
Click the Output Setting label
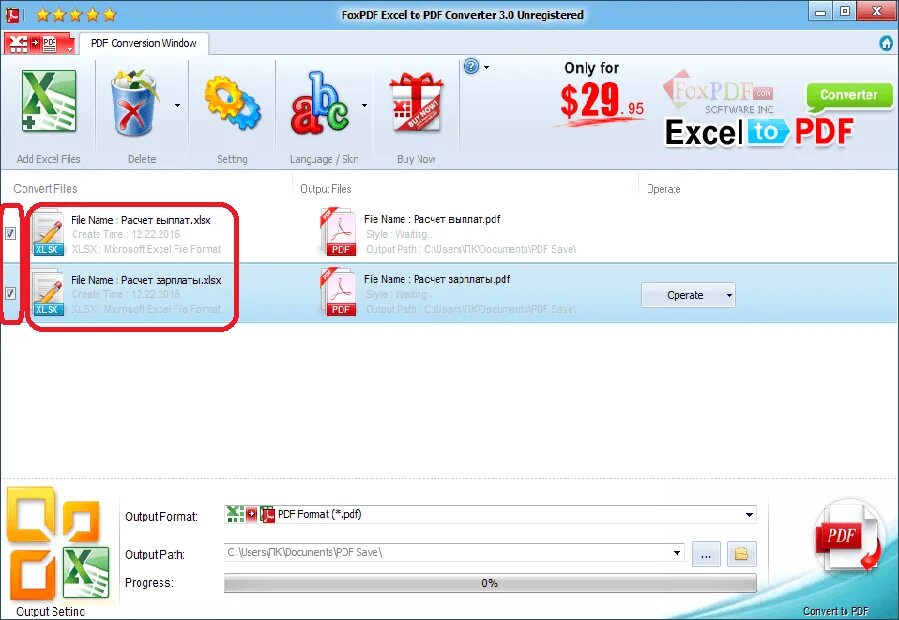coord(50,612)
